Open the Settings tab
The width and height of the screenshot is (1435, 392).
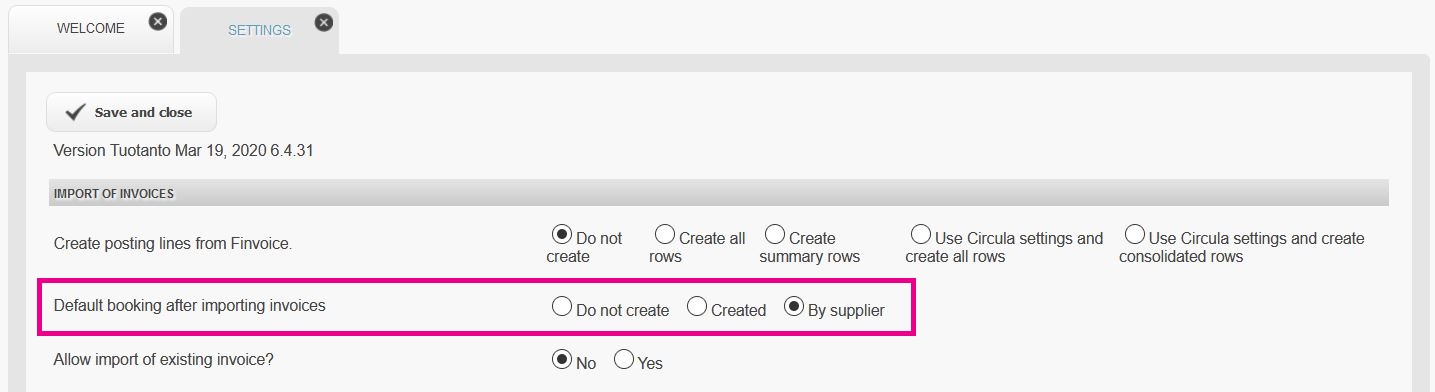click(259, 30)
